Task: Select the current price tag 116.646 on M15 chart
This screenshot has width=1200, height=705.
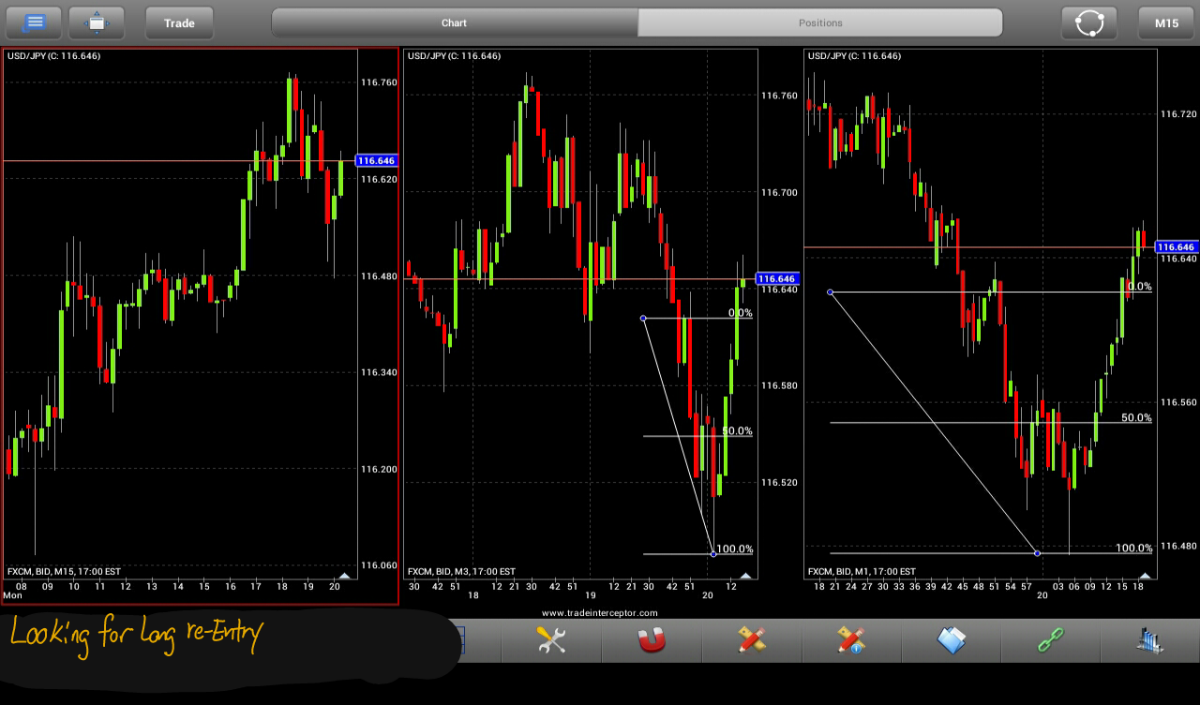Action: pos(377,160)
